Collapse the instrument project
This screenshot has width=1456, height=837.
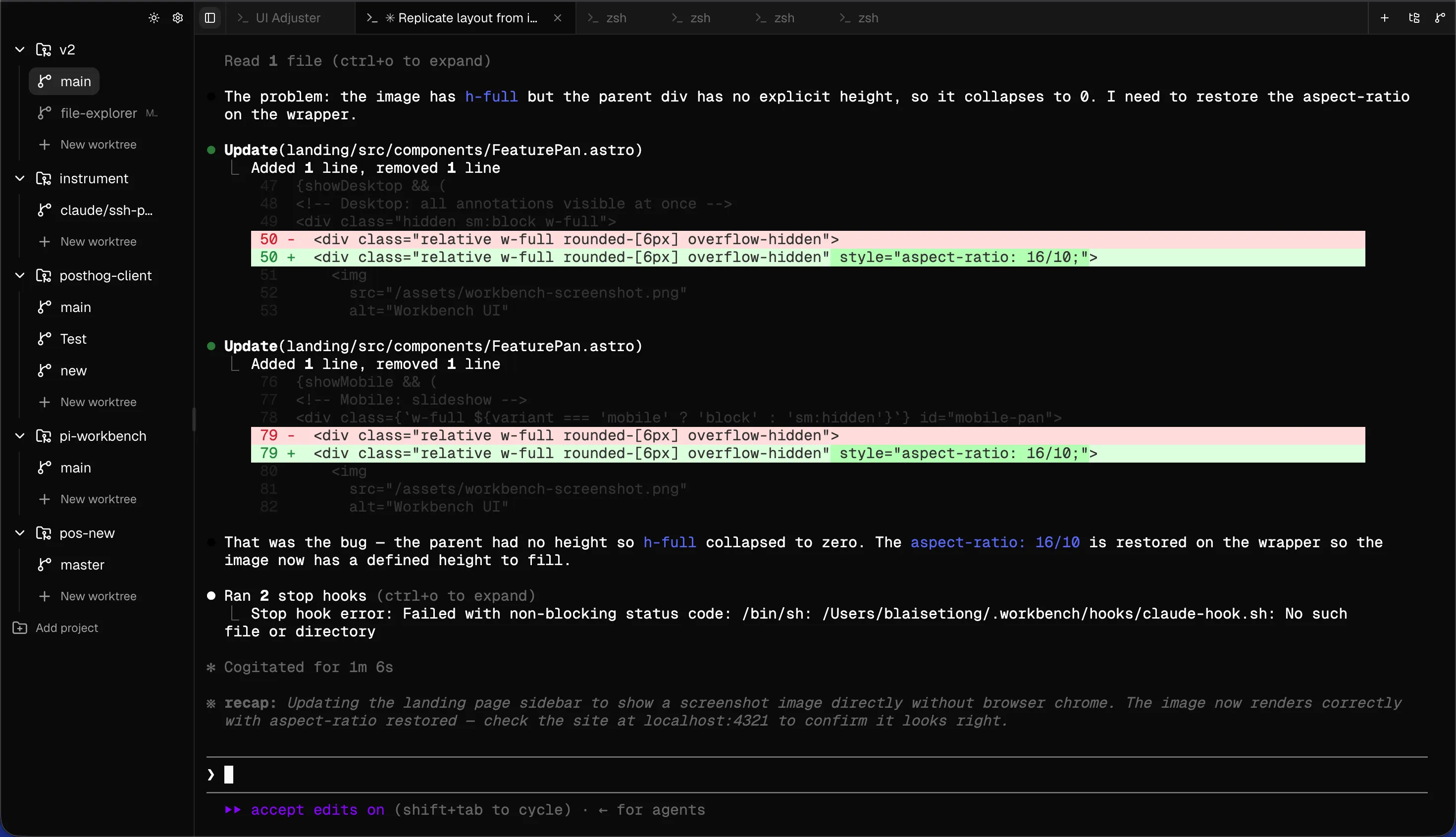tap(20, 178)
